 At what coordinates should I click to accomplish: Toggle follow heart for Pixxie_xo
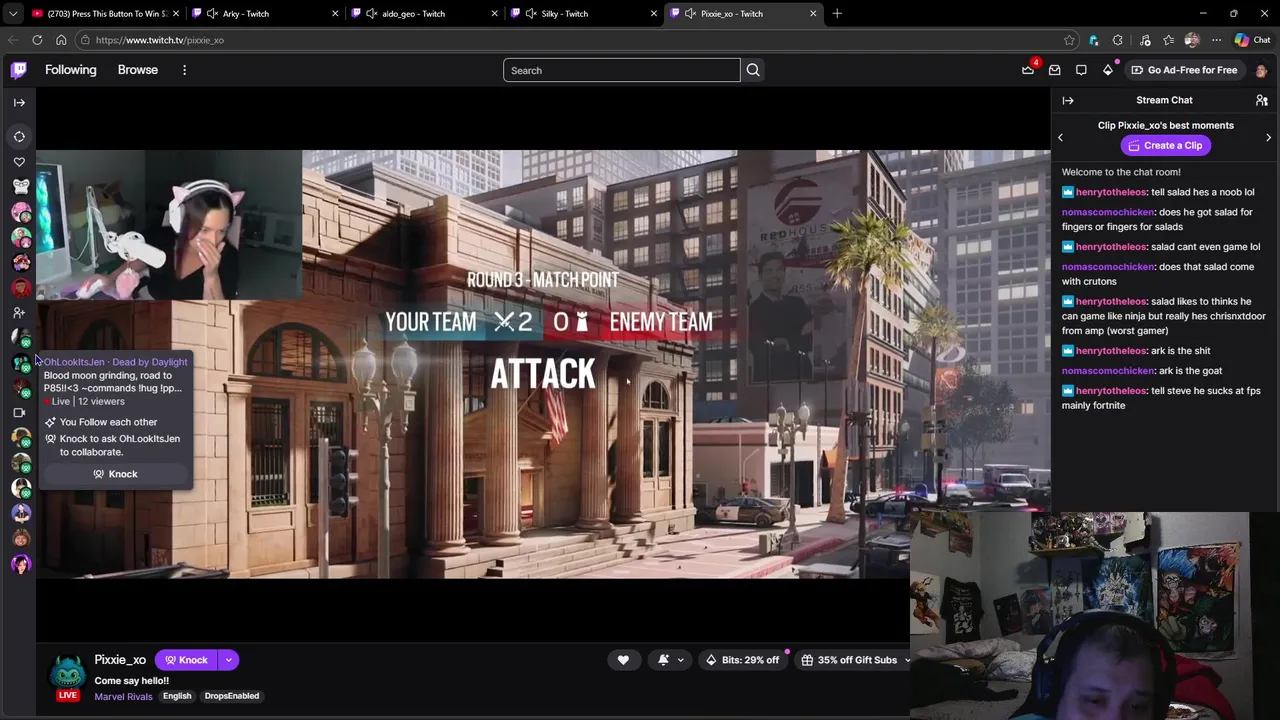623,660
